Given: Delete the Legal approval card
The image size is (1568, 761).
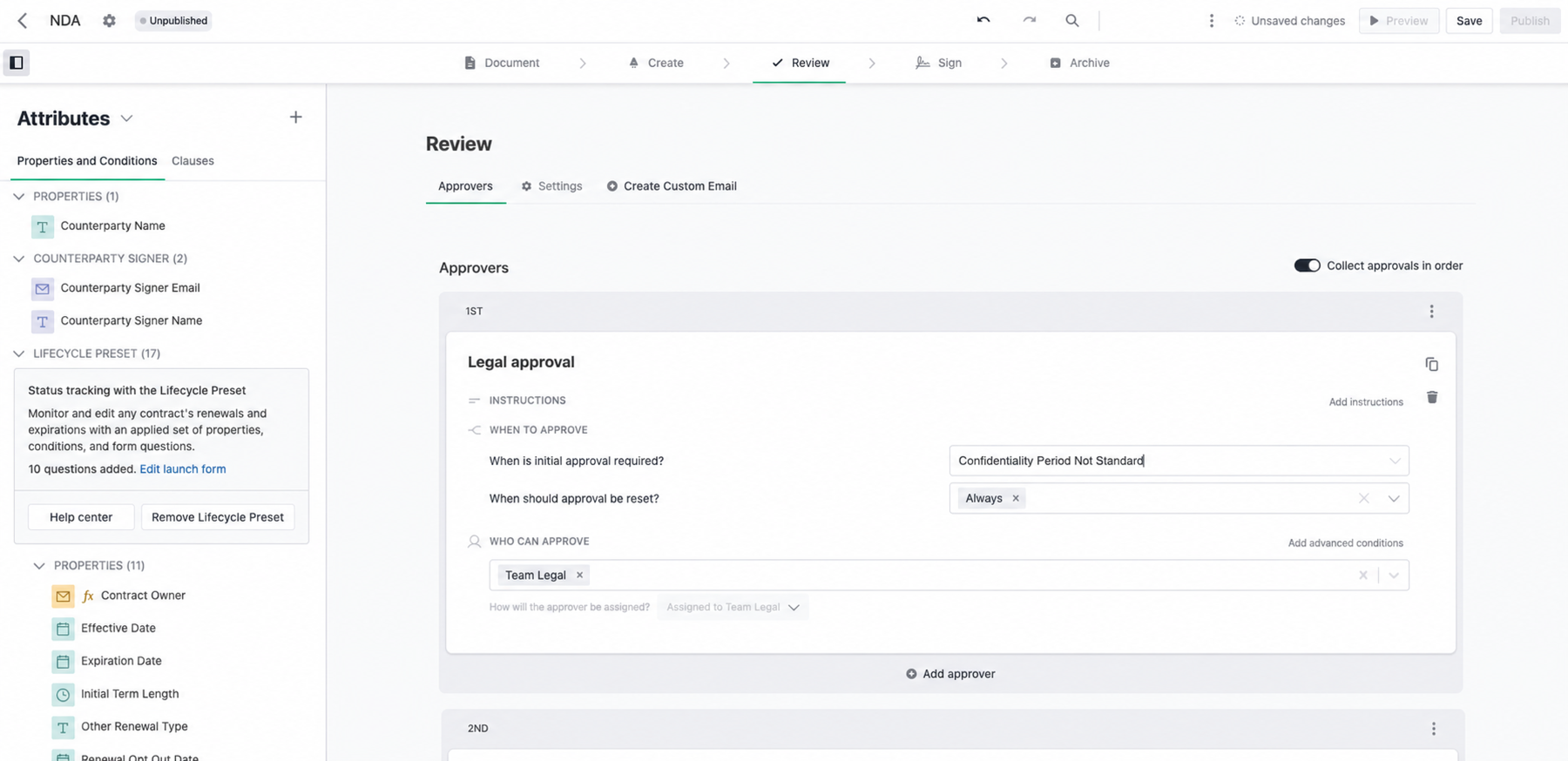Looking at the screenshot, I should pos(1432,397).
